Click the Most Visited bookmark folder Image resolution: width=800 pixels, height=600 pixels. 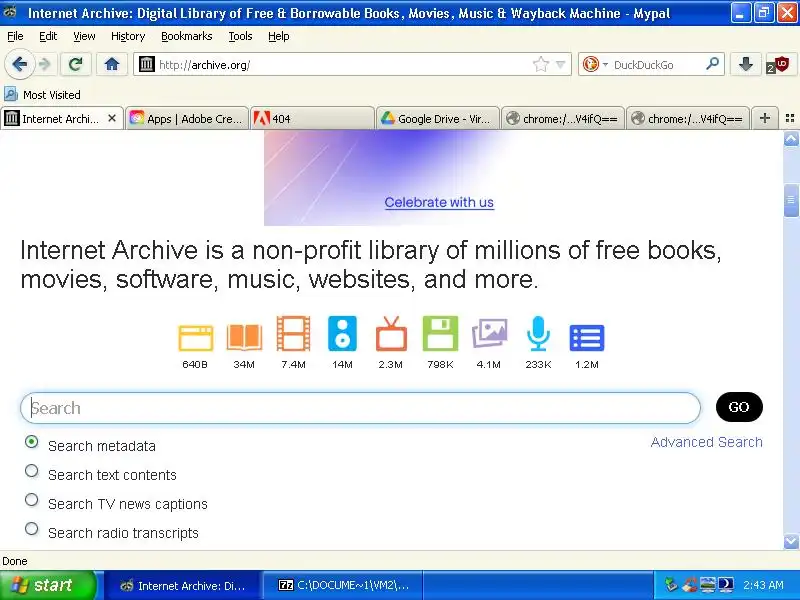(x=42, y=94)
